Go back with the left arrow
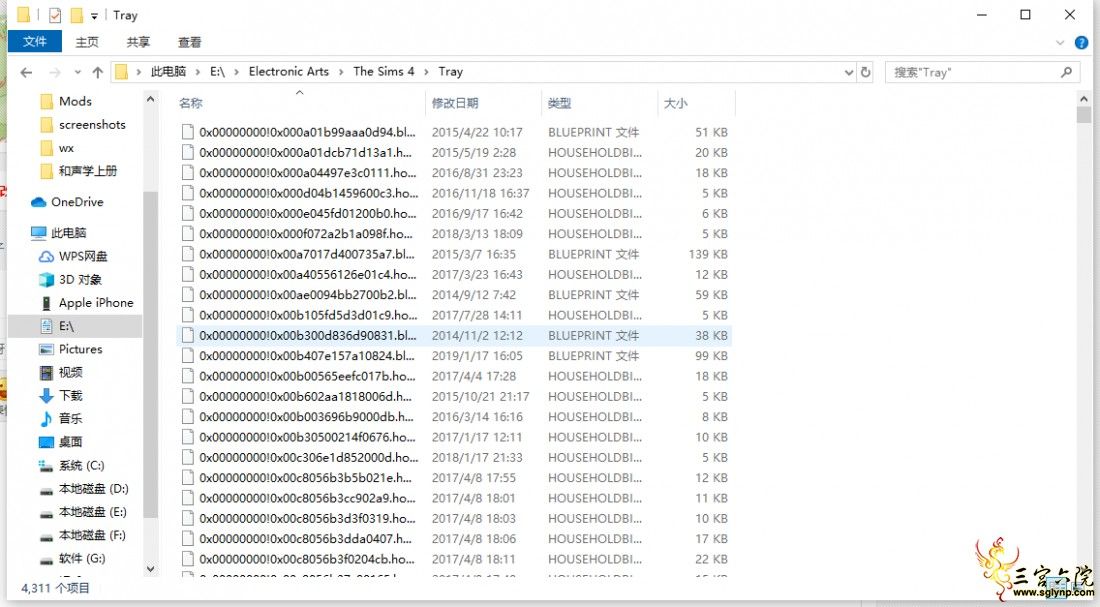This screenshot has height=607, width=1100. (27, 72)
